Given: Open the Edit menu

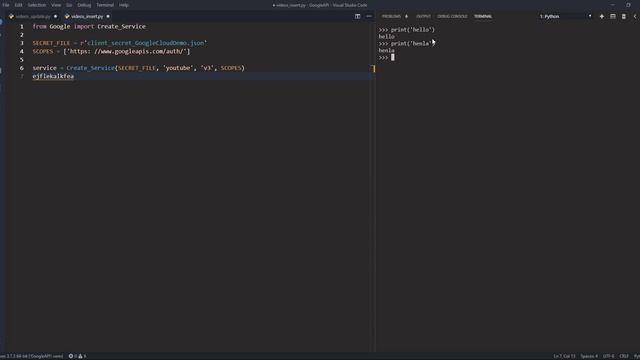Looking at the screenshot, I should click(x=18, y=5).
